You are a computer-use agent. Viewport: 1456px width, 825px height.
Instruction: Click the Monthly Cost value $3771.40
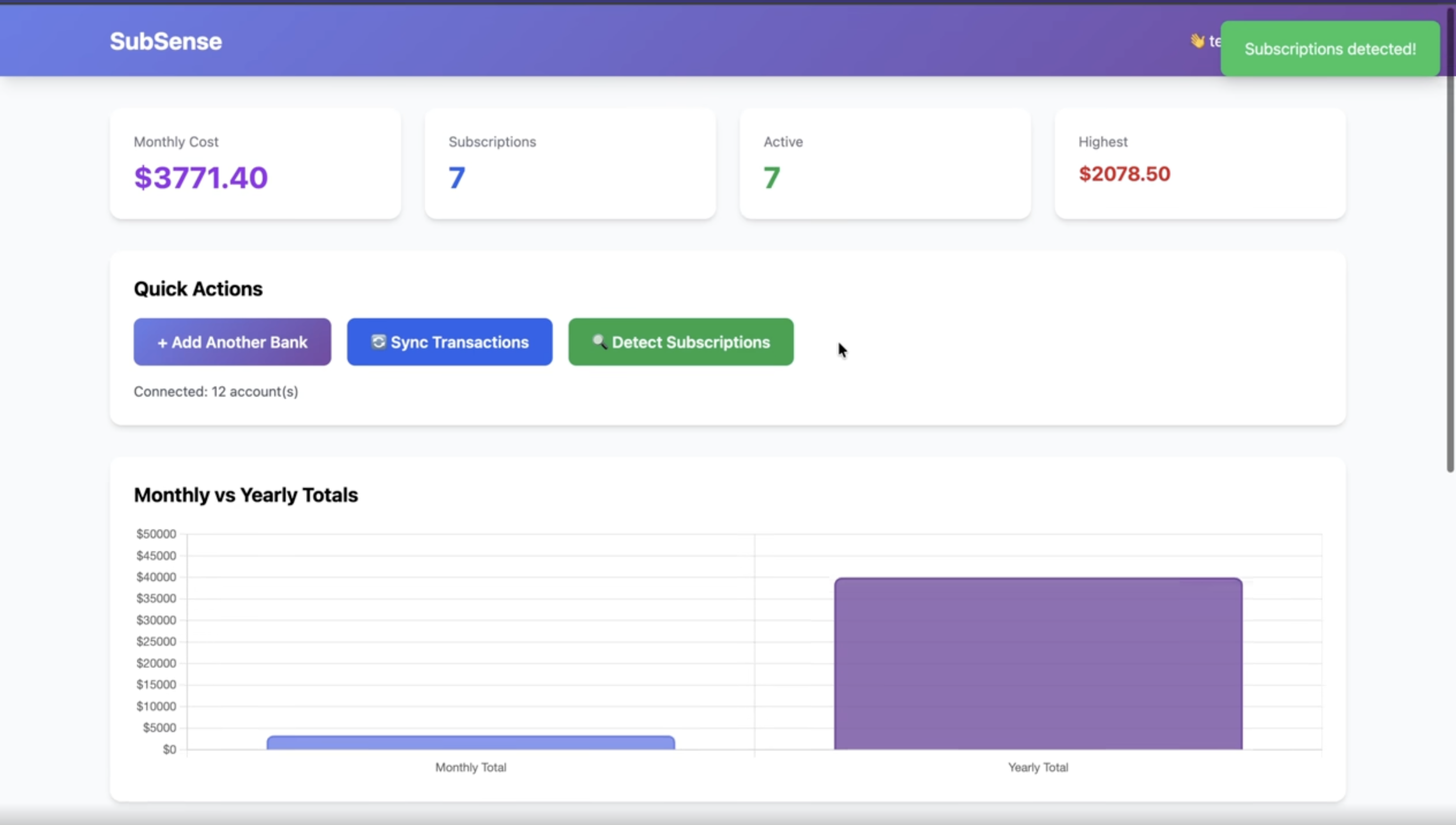(201, 177)
